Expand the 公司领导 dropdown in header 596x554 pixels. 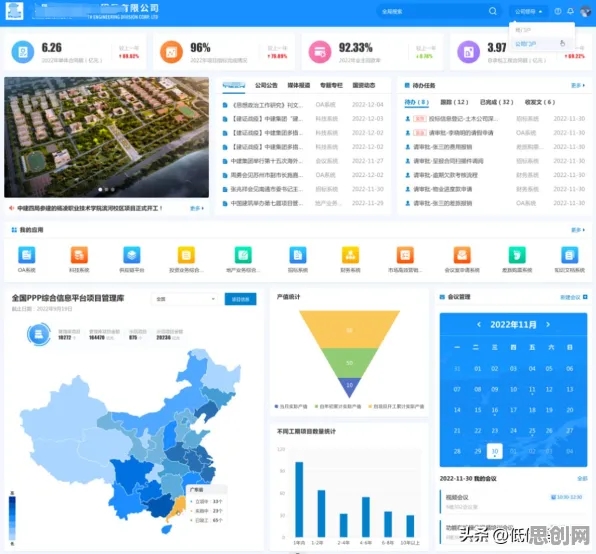pos(528,11)
